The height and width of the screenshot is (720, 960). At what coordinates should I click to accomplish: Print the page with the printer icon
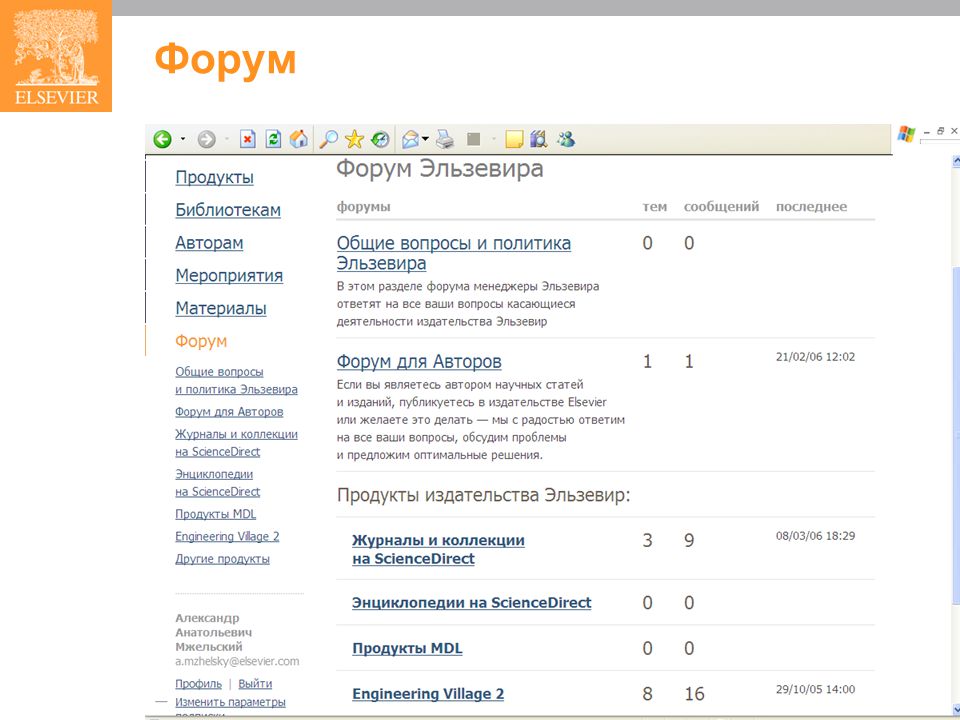coord(445,140)
